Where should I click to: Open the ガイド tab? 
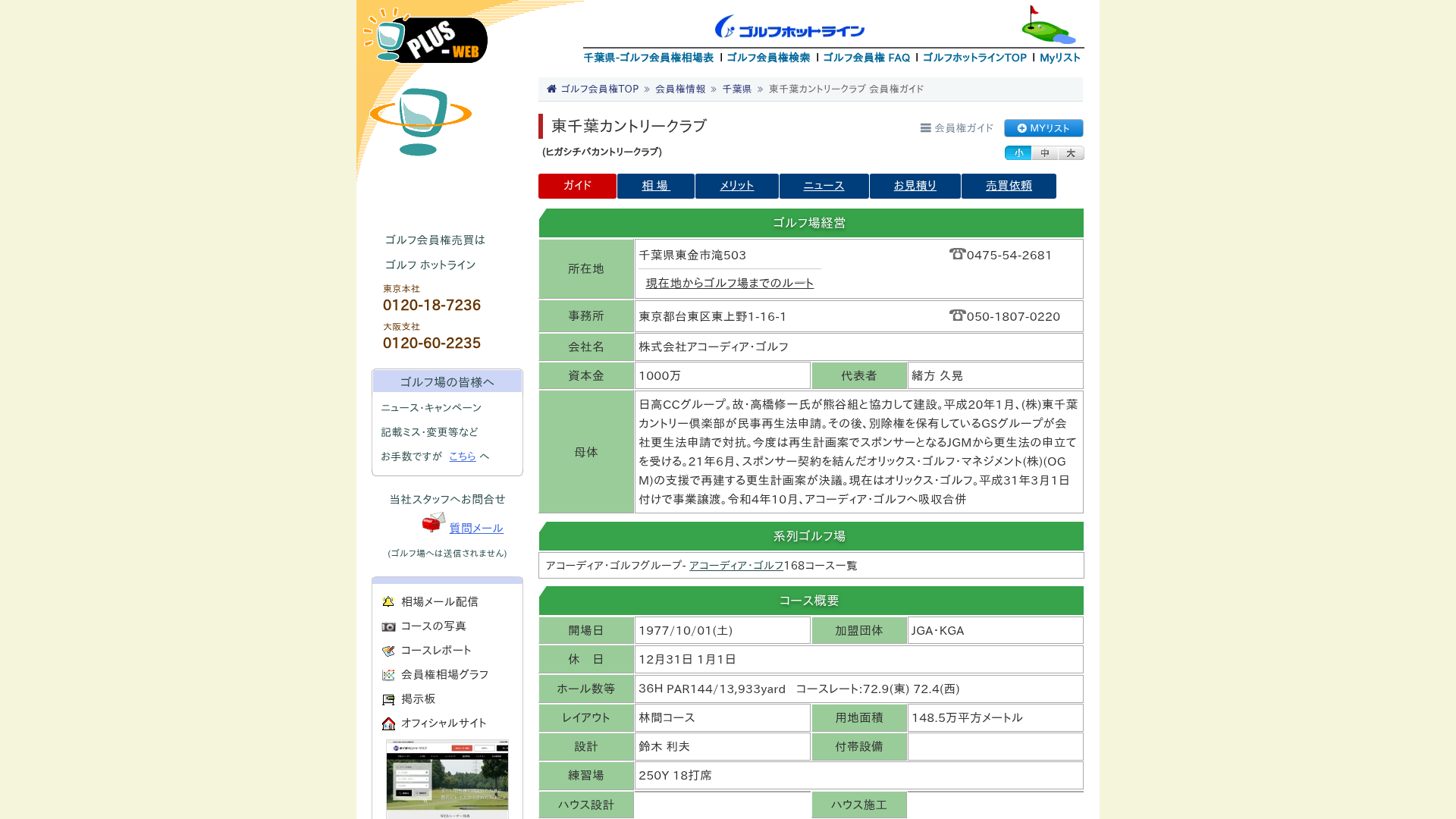point(577,186)
